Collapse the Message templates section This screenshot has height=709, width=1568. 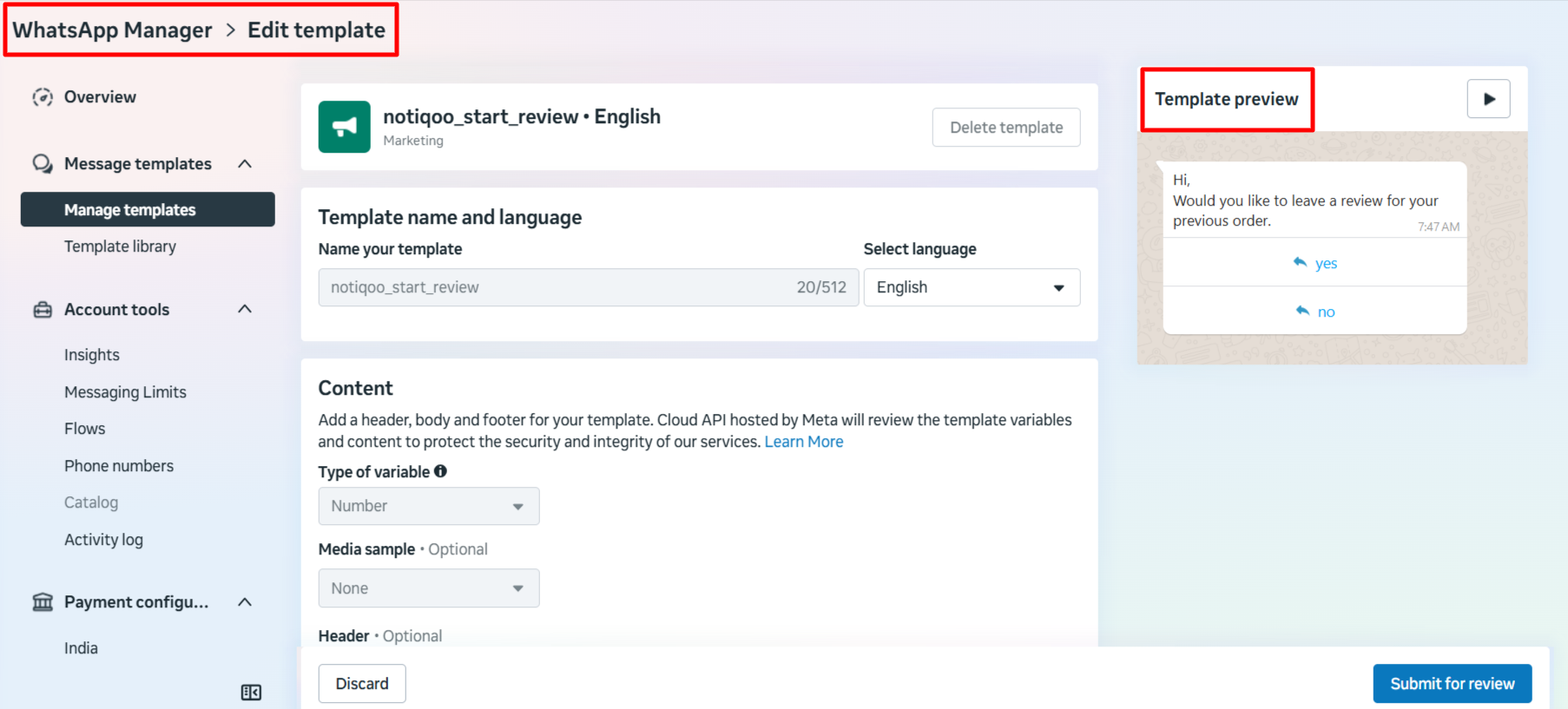coord(245,164)
